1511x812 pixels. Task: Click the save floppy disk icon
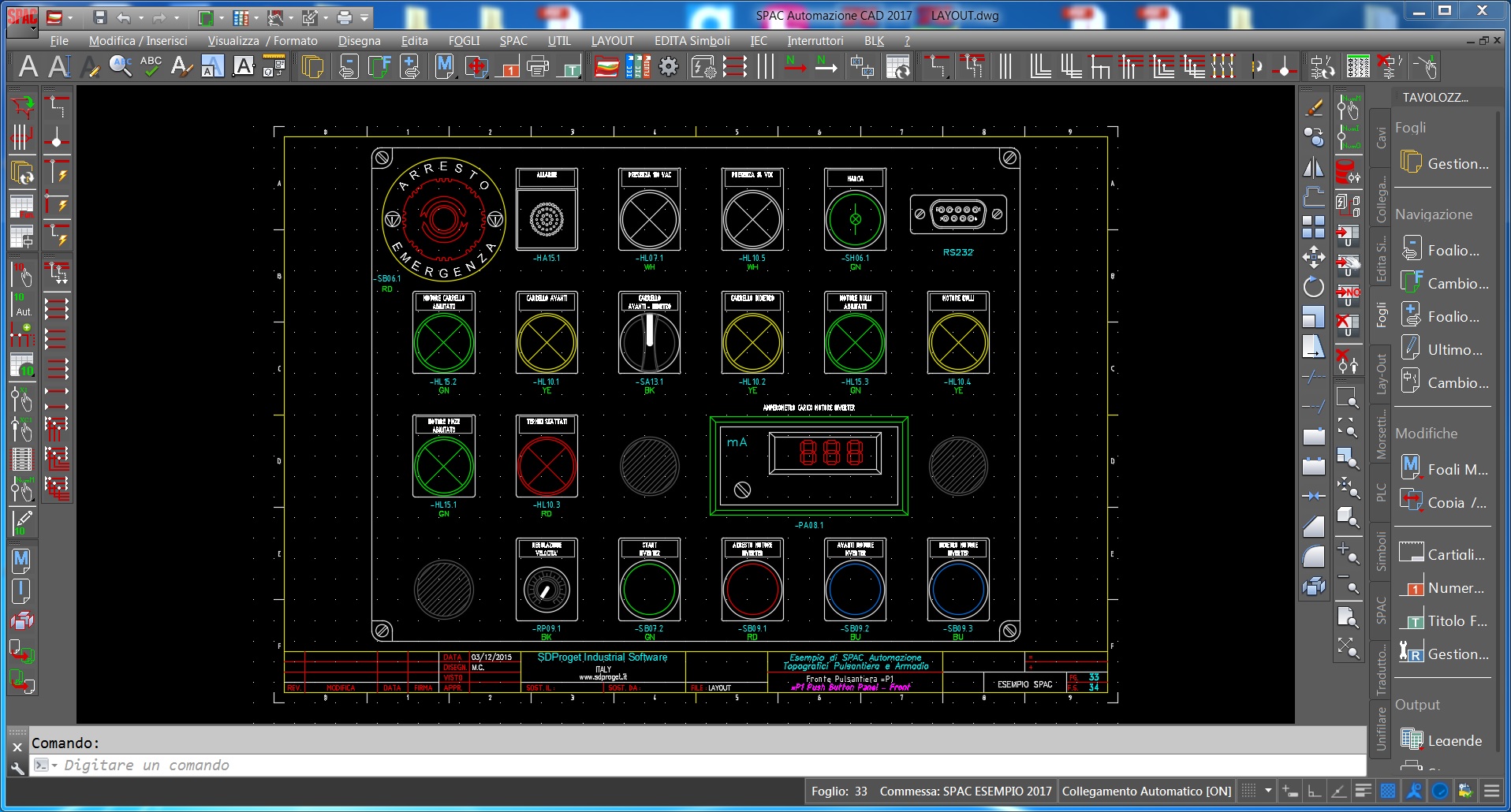click(x=99, y=17)
